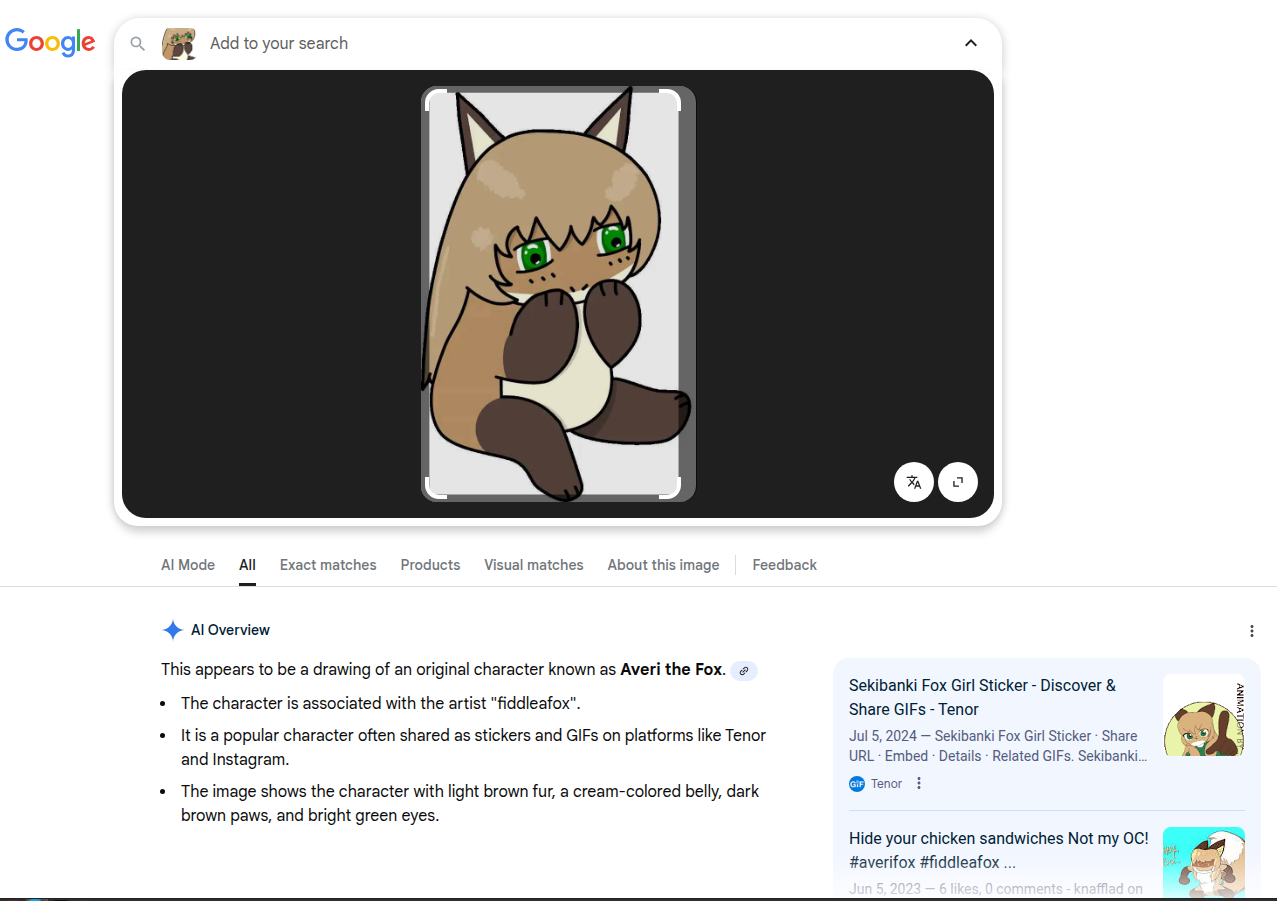The width and height of the screenshot is (1277, 901).
Task: Open the About this image tab
Action: [x=663, y=565]
